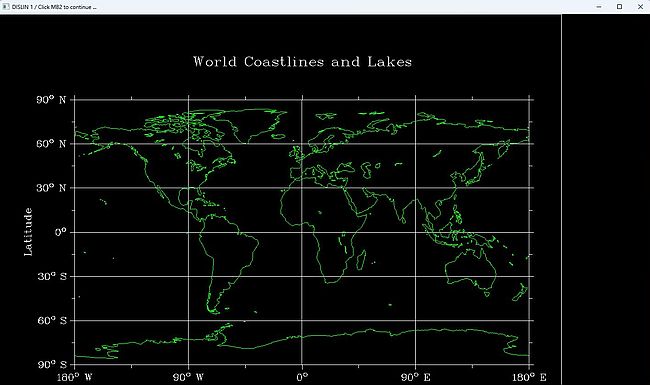Screen dimensions: 650x385
Task: Click the DISLIN app icon in title bar
Action: tap(5, 7)
